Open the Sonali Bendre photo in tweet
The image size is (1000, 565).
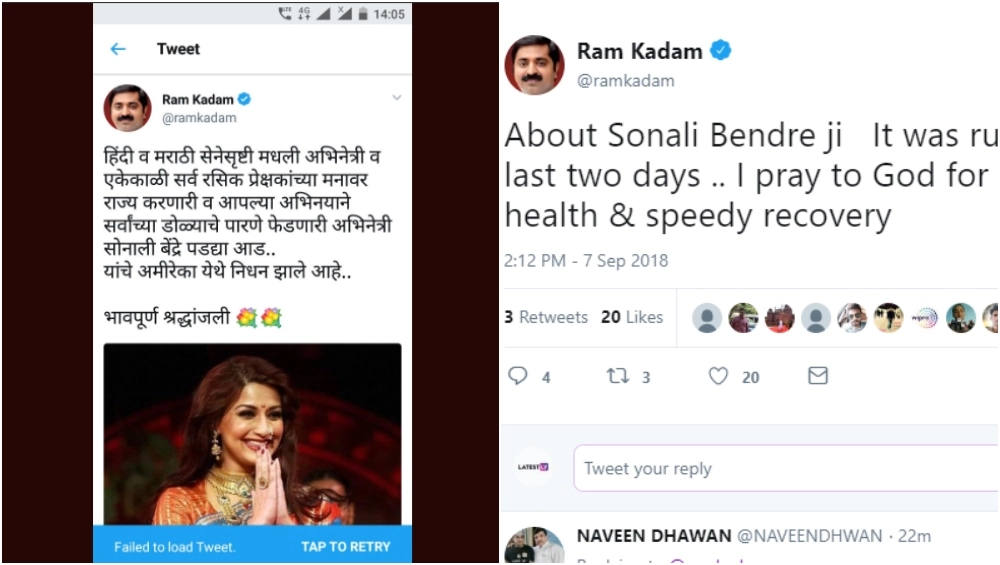pos(252,434)
